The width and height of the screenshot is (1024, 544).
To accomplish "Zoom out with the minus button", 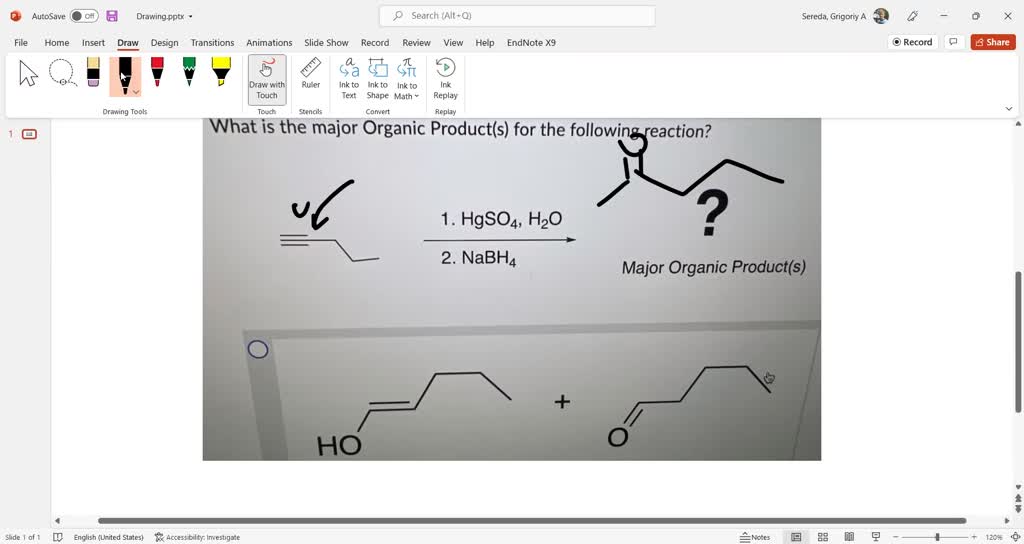I will tap(897, 537).
